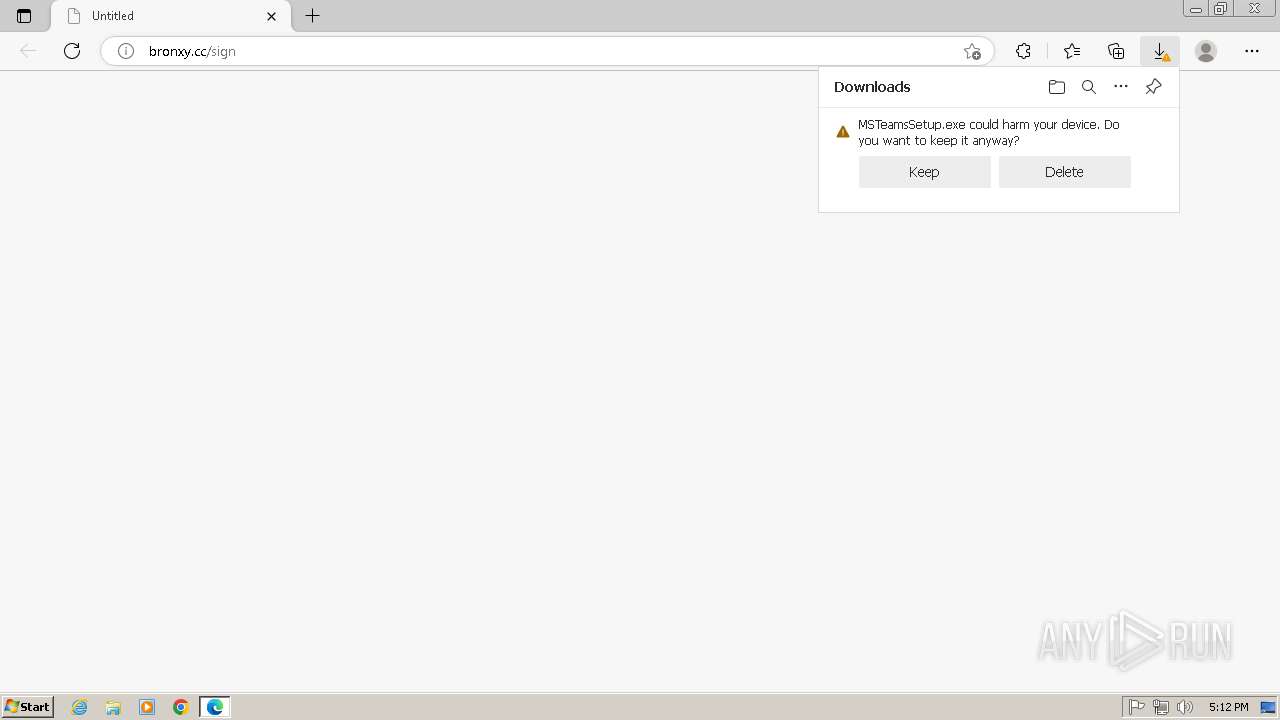The image size is (1280, 720).
Task: Click the 5:12 PM clock
Action: 1228,707
